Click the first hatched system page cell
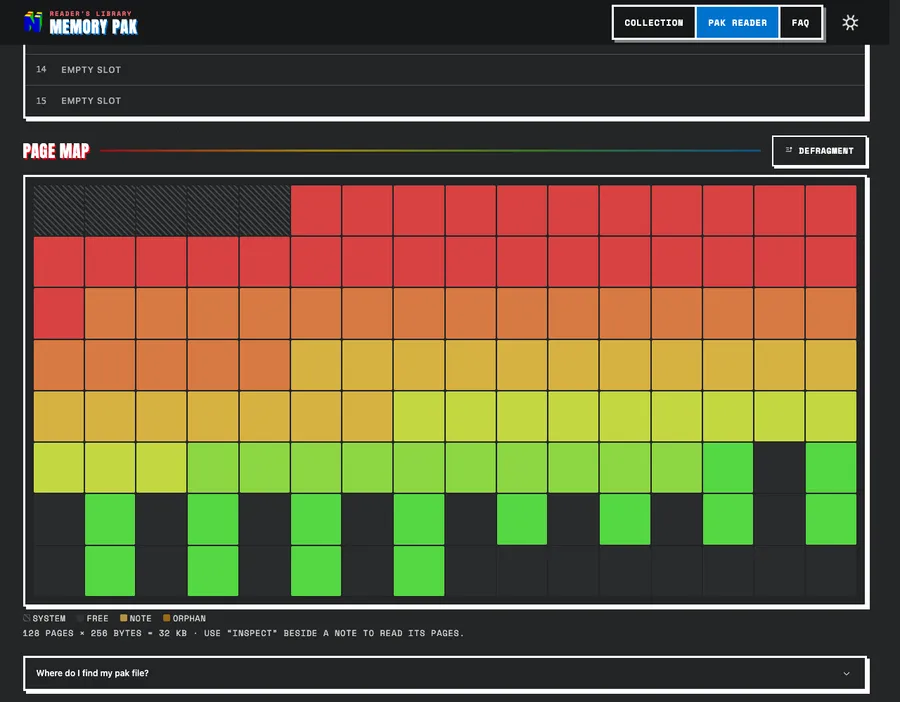The image size is (900, 702). 59,210
